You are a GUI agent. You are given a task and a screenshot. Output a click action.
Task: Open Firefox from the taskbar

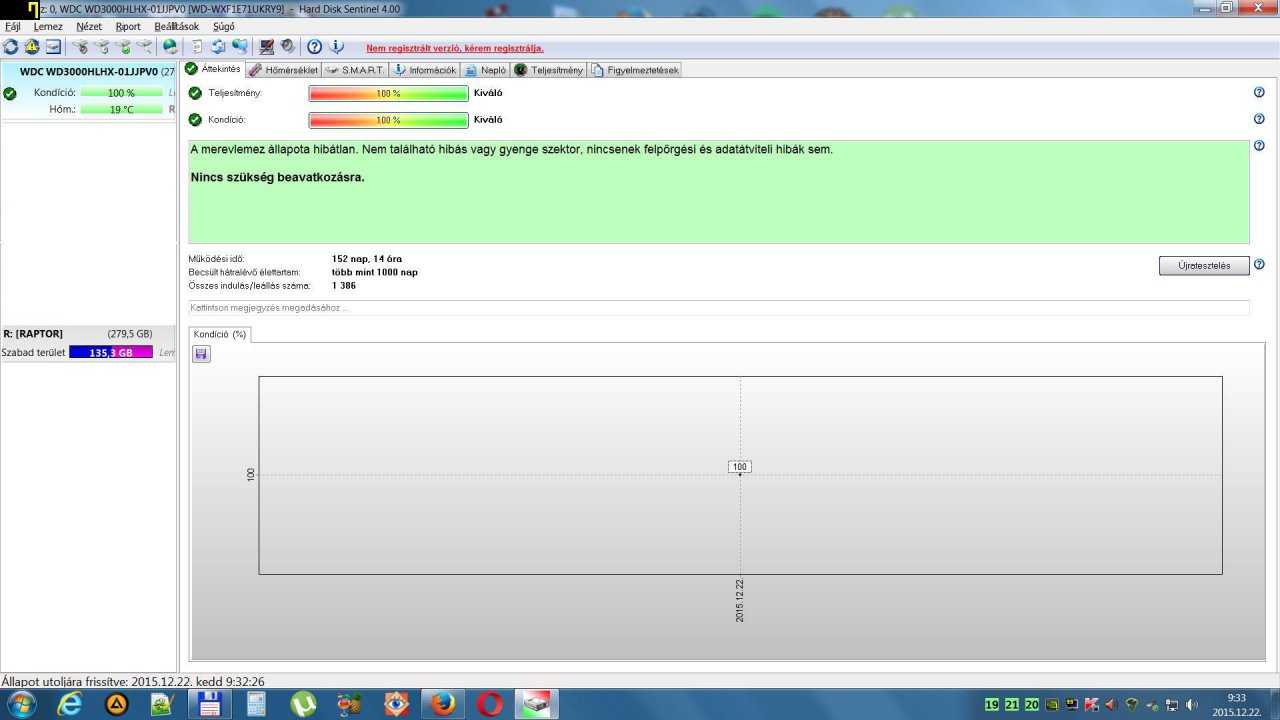pos(443,704)
